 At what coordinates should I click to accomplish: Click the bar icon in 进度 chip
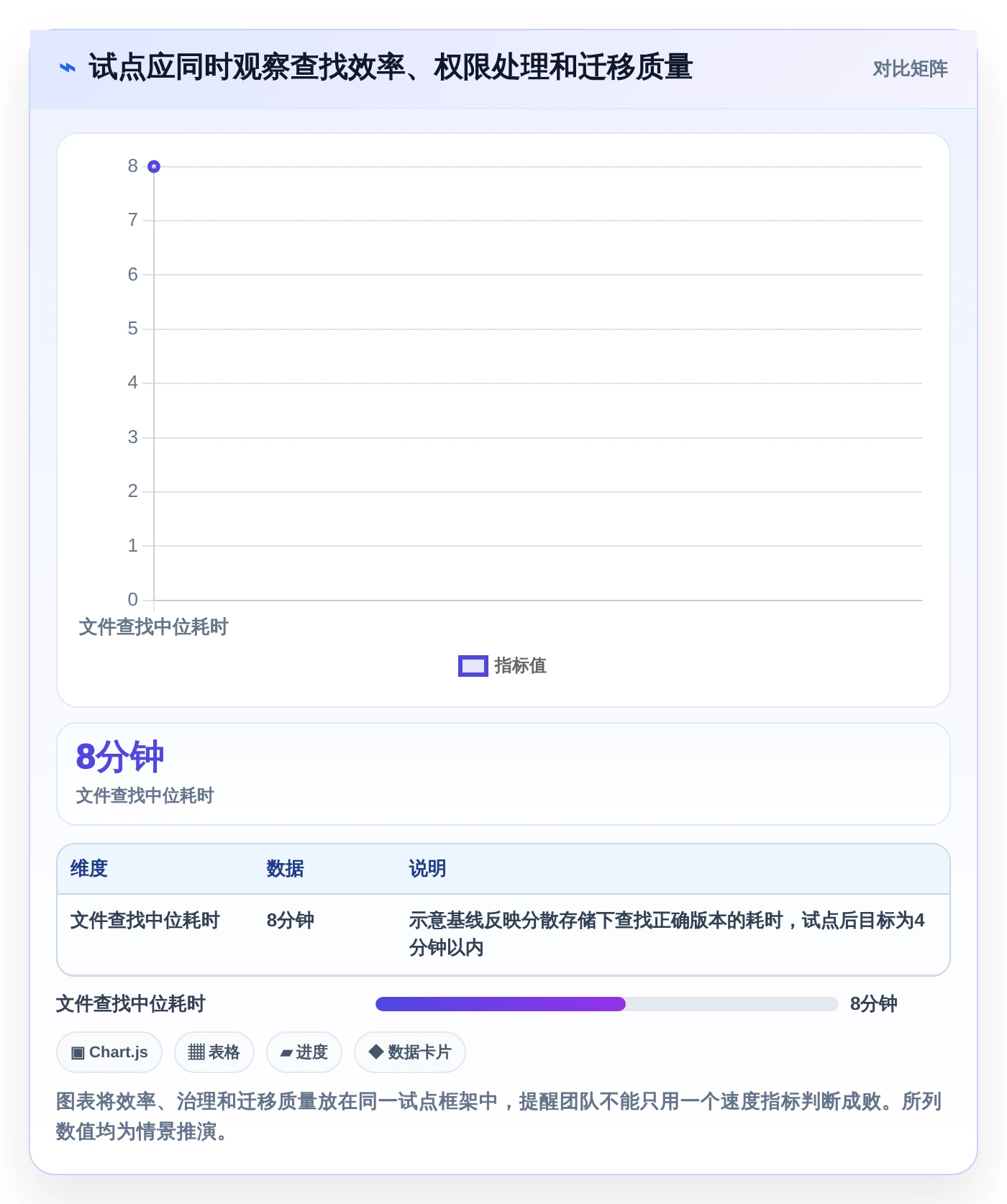(x=286, y=1053)
